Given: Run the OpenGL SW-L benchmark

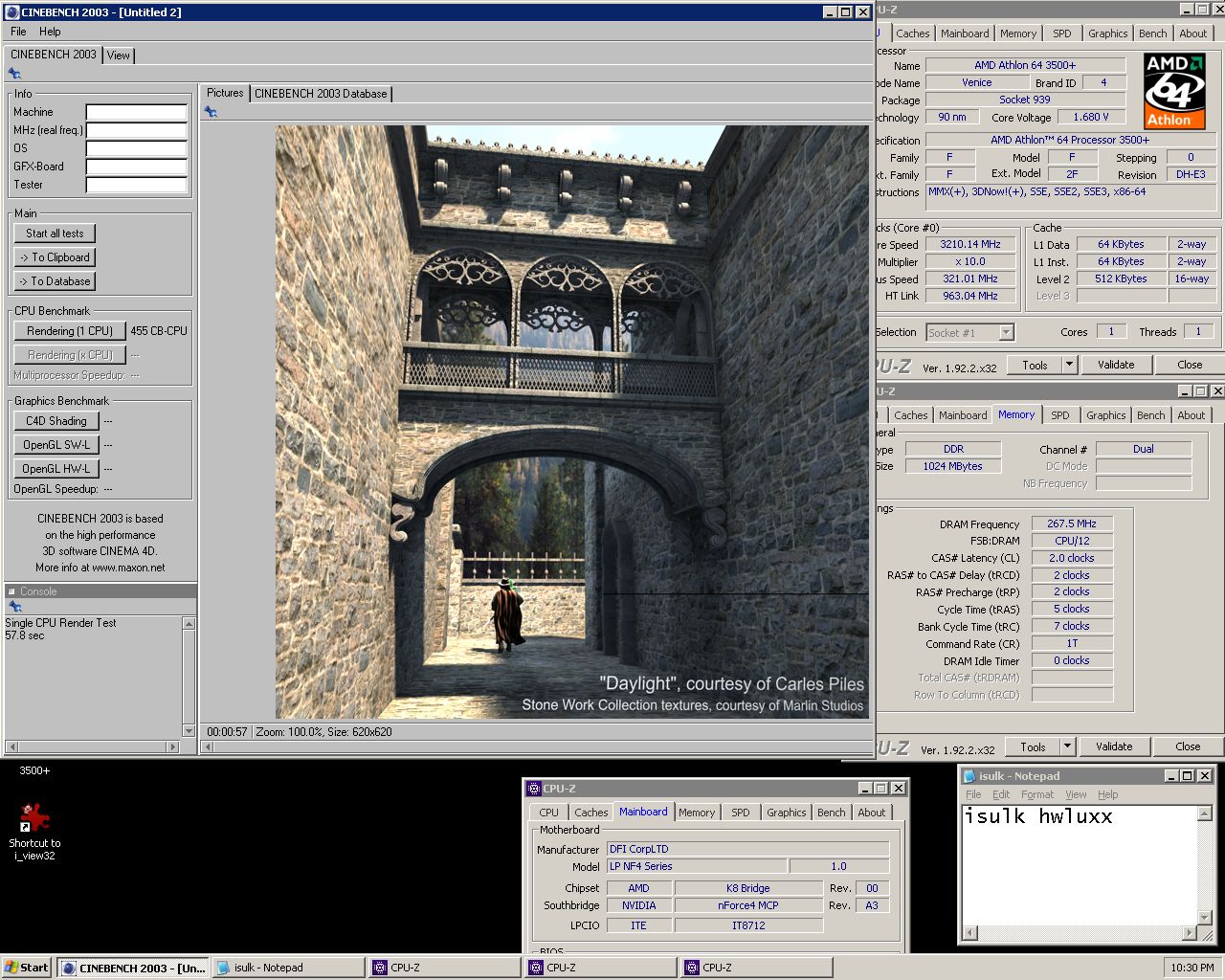Looking at the screenshot, I should tap(56, 445).
